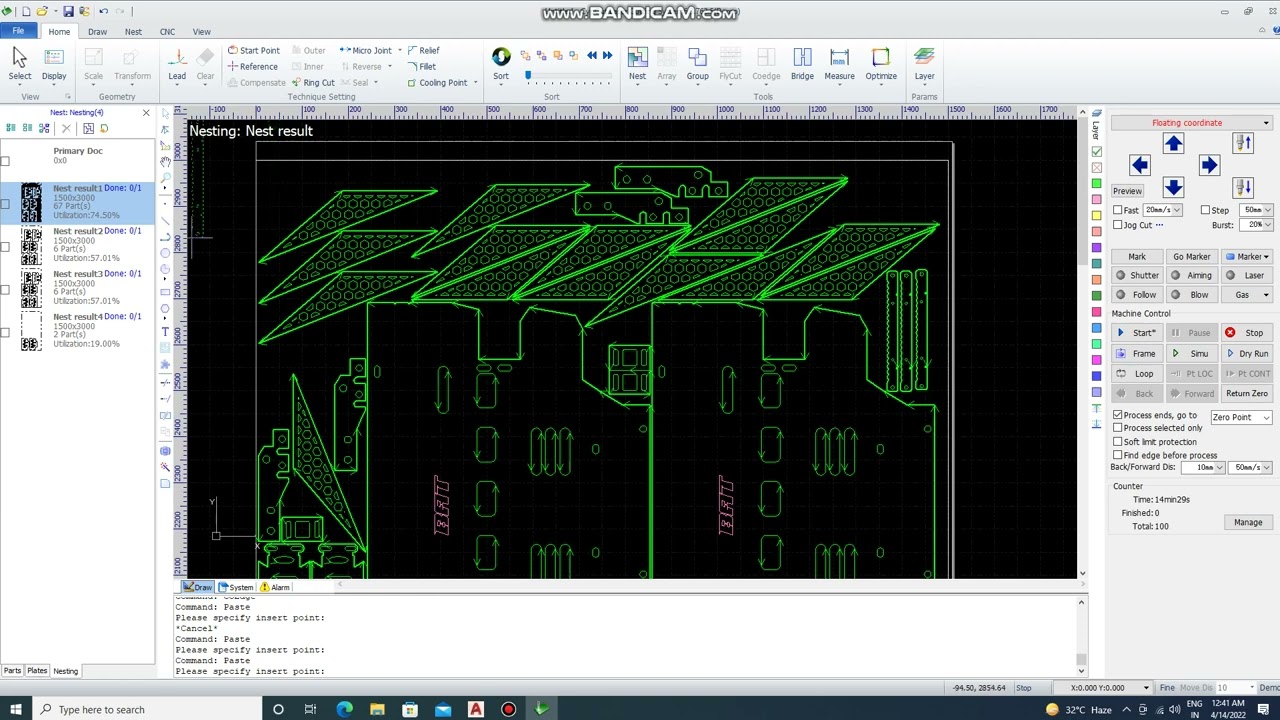The height and width of the screenshot is (720, 1280).
Task: Lower the laser head icon
Action: point(1243,187)
